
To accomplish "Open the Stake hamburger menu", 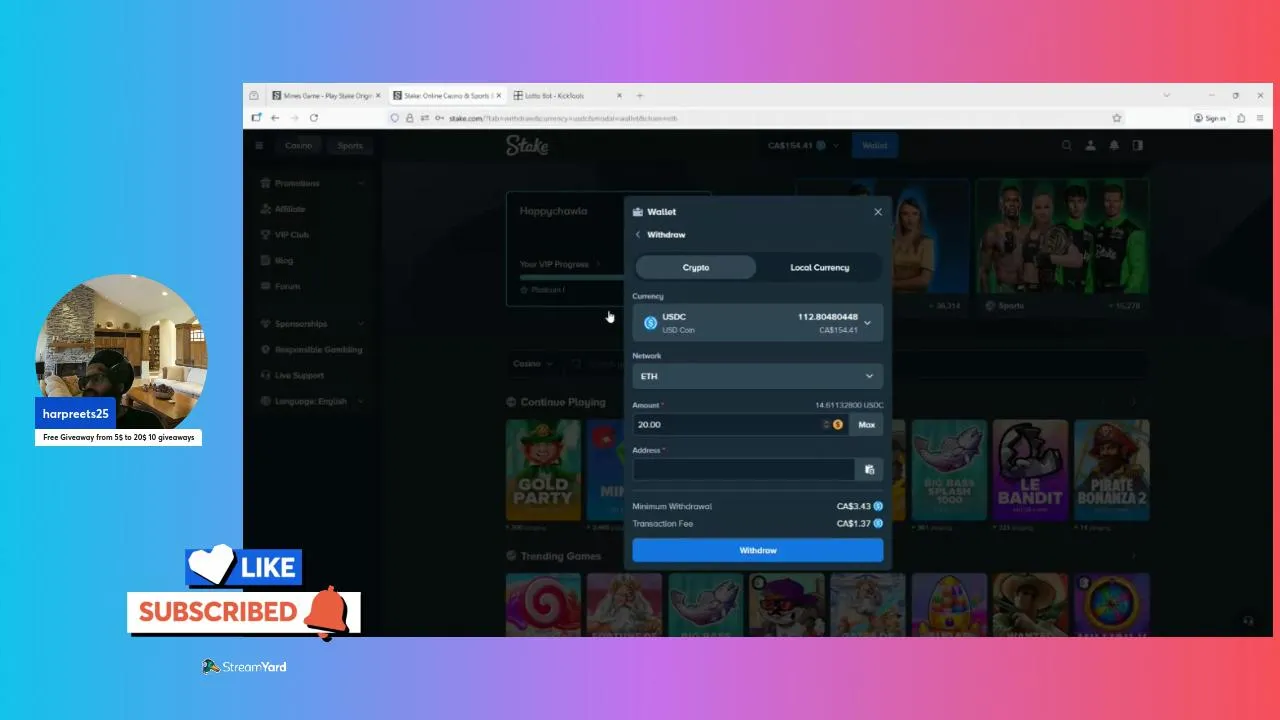I will (x=259, y=145).
